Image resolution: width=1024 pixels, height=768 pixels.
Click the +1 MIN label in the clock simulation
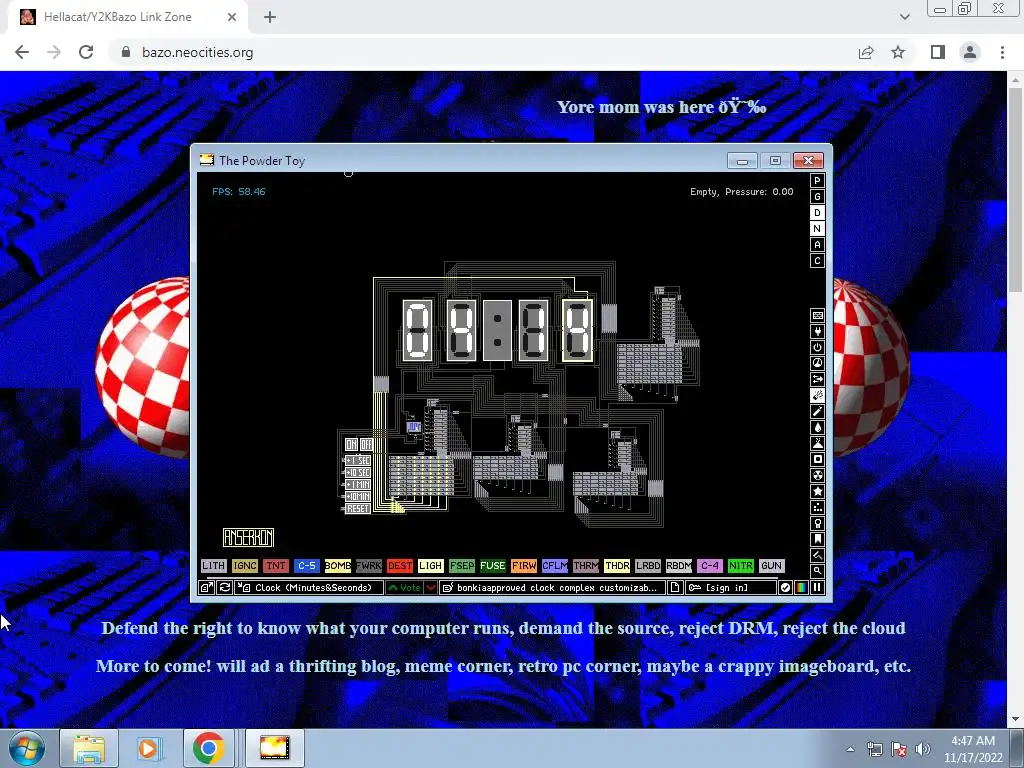pyautogui.click(x=357, y=485)
